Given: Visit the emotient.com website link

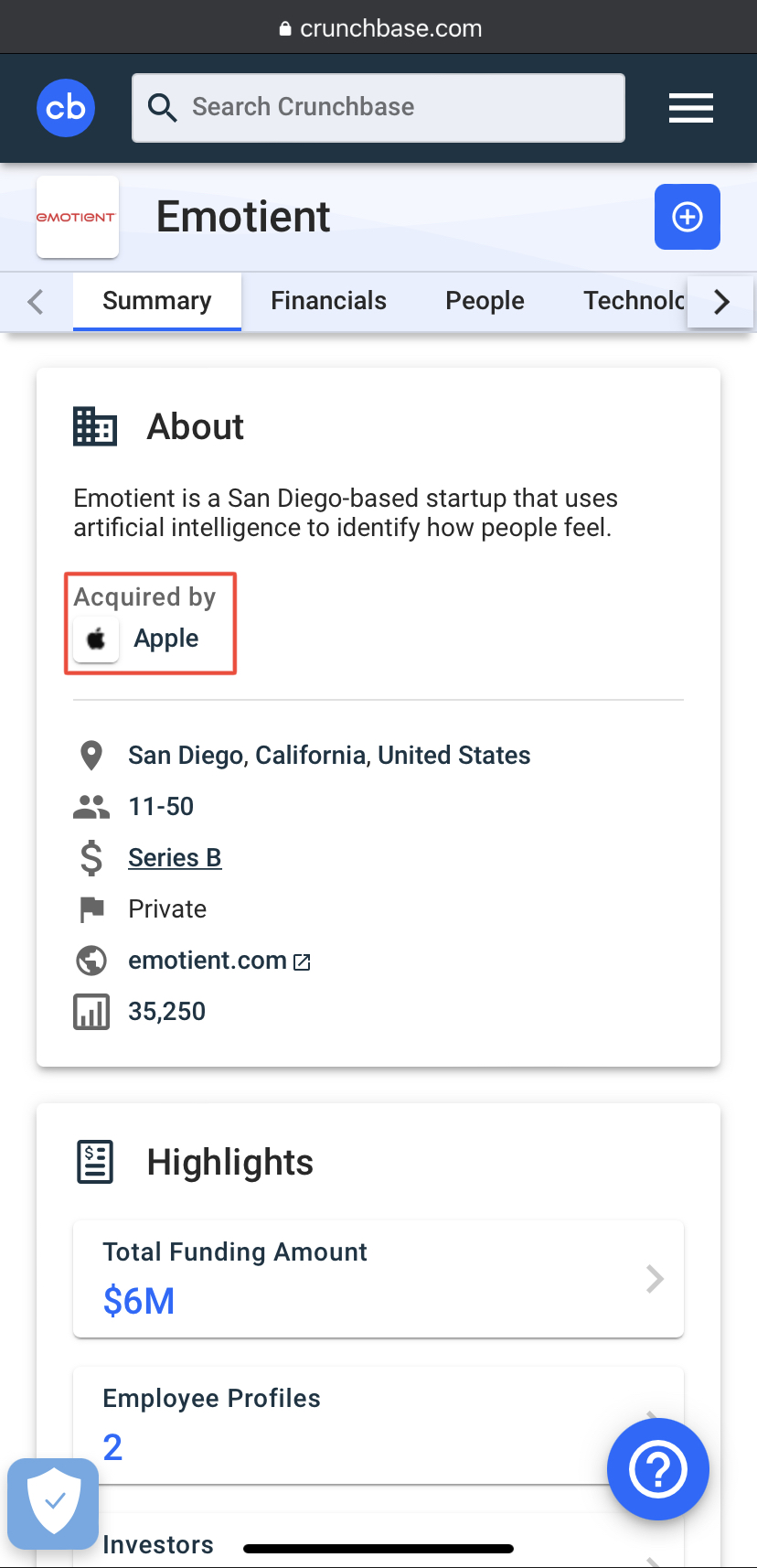Looking at the screenshot, I should 207,961.
